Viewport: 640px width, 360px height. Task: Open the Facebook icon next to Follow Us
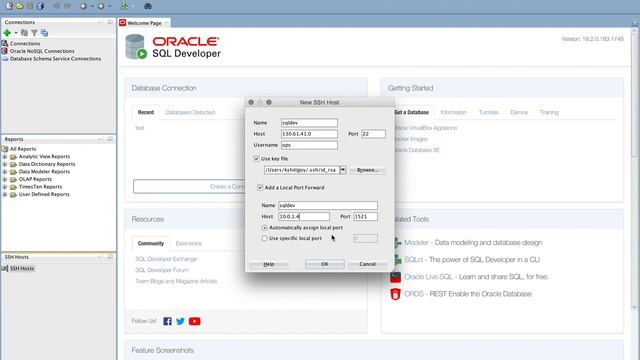click(167, 321)
